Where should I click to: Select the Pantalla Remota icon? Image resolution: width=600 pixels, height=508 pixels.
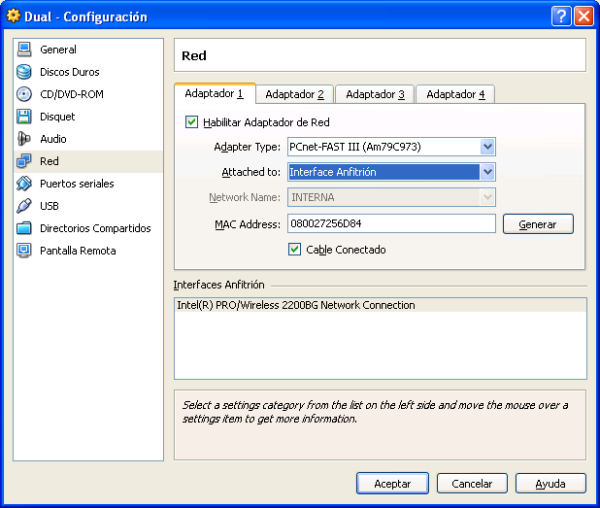pos(24,251)
